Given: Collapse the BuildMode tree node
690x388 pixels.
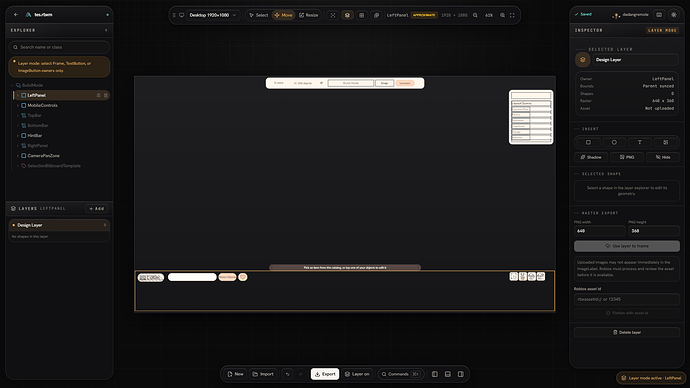Looking at the screenshot, I should (x=12, y=85).
